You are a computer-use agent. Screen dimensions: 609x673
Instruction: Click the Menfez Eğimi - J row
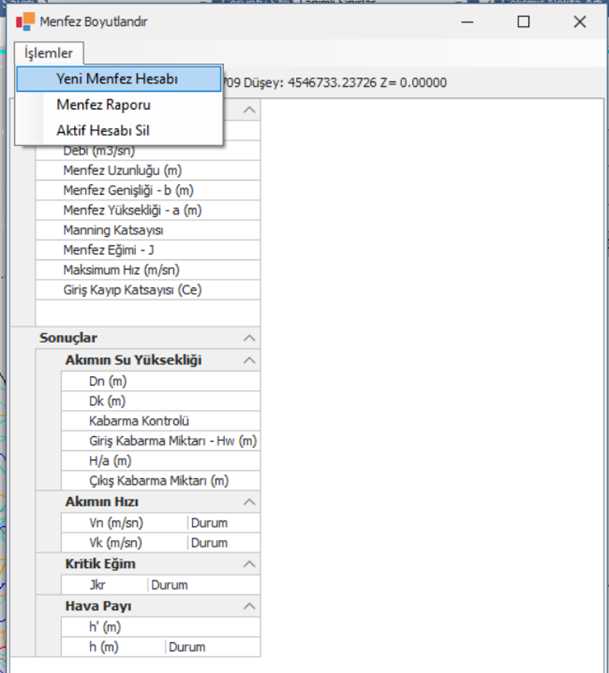148,250
